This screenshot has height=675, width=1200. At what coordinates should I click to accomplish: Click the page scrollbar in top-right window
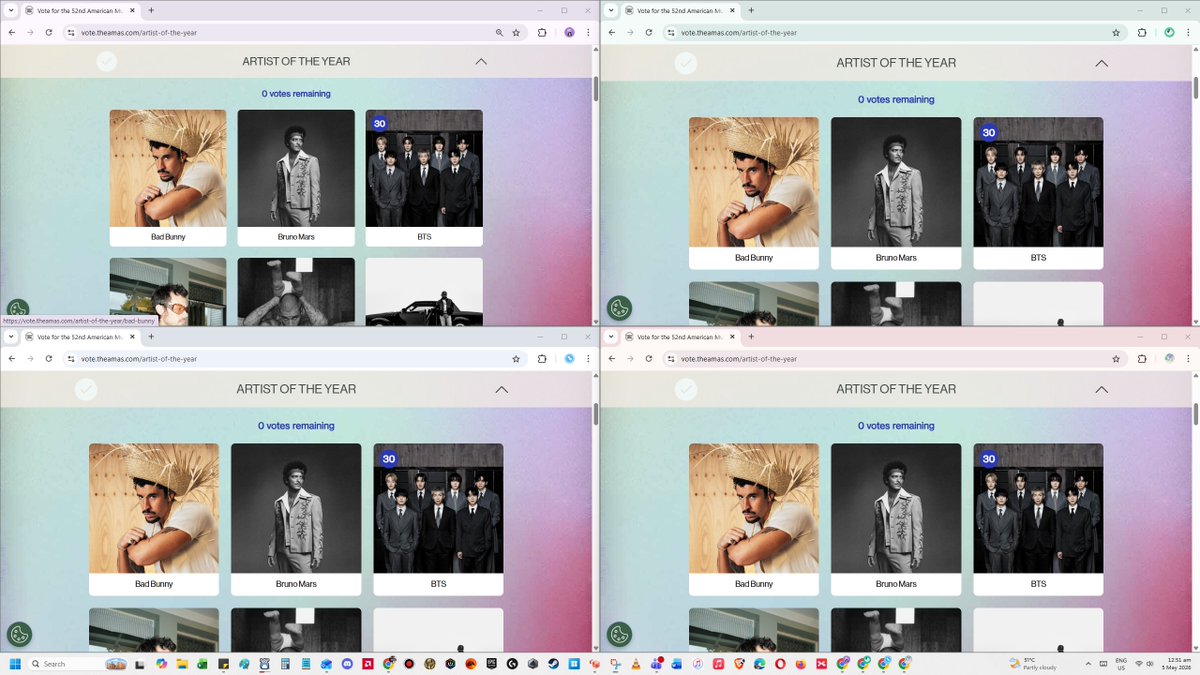pyautogui.click(x=1195, y=87)
